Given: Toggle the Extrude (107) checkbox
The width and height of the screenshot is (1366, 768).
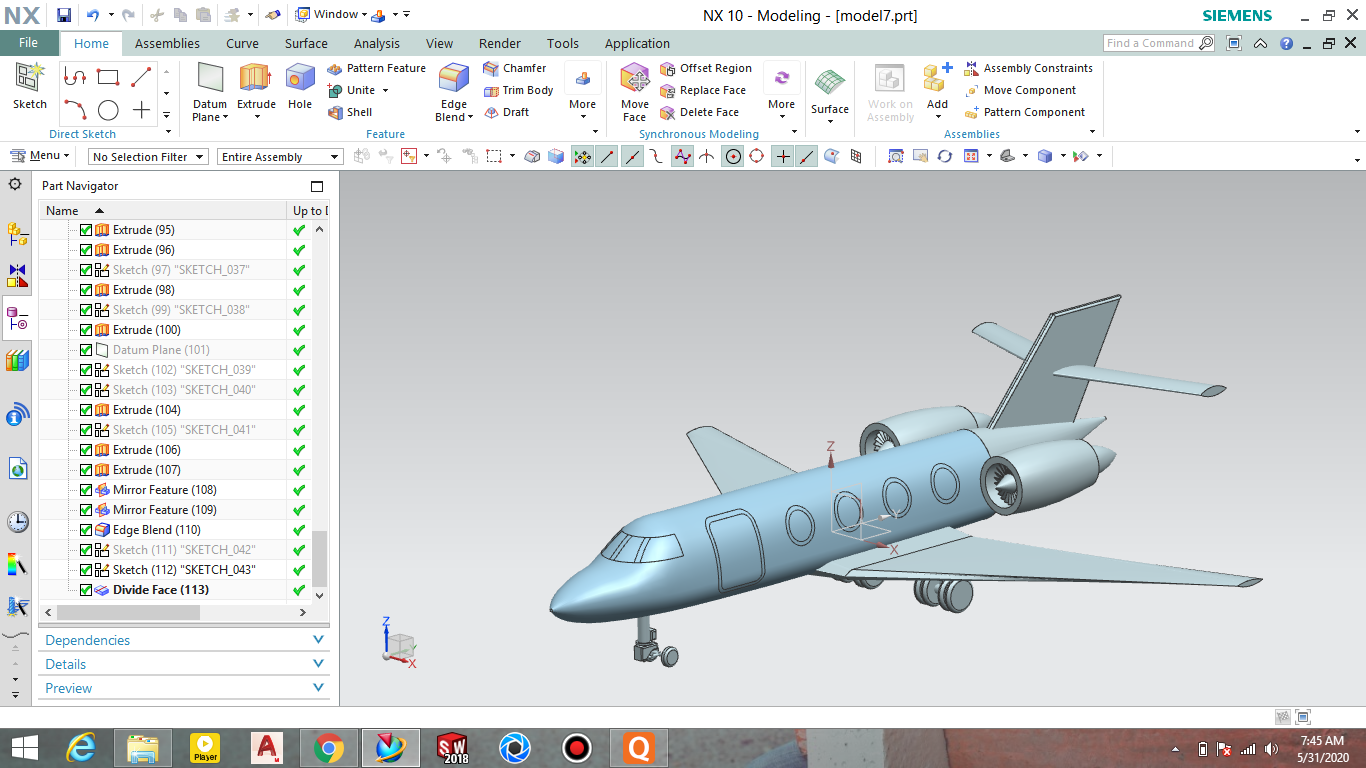Looking at the screenshot, I should [x=86, y=470].
